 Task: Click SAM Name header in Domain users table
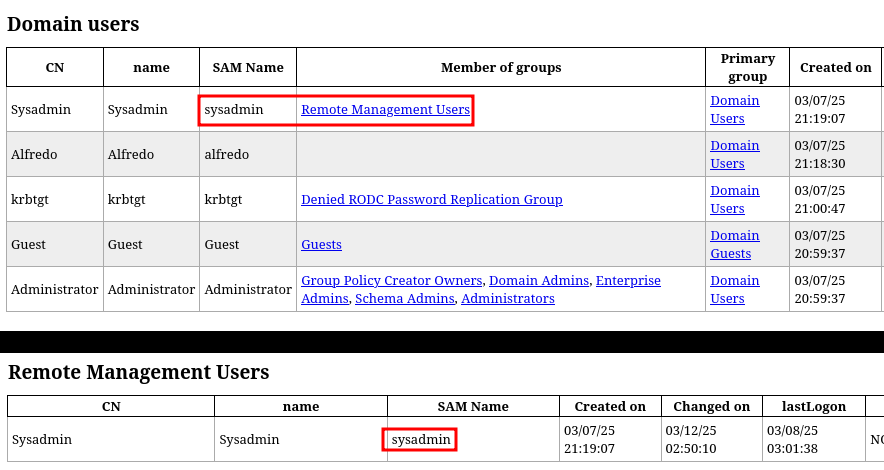click(248, 68)
